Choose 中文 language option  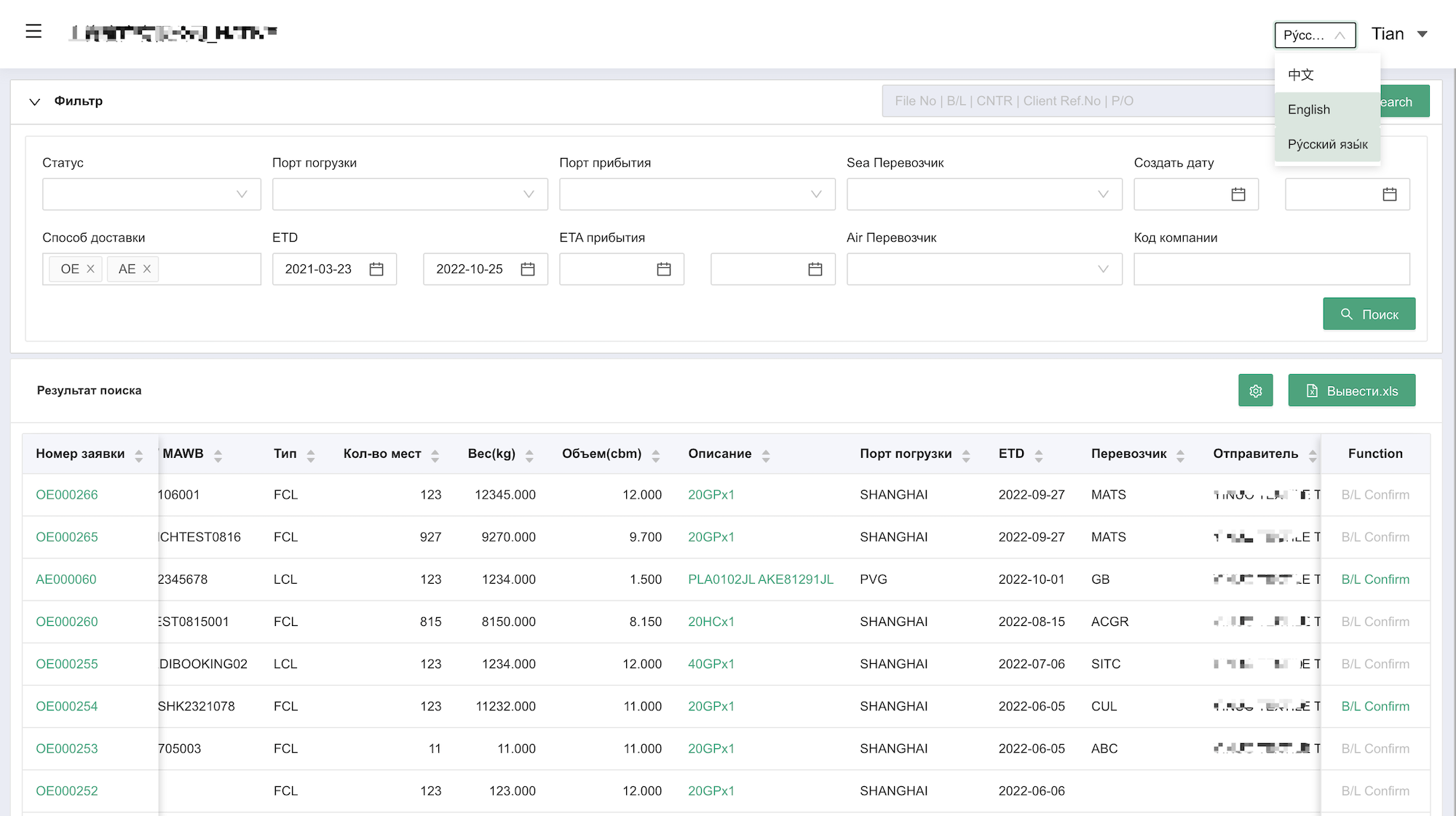(1300, 74)
